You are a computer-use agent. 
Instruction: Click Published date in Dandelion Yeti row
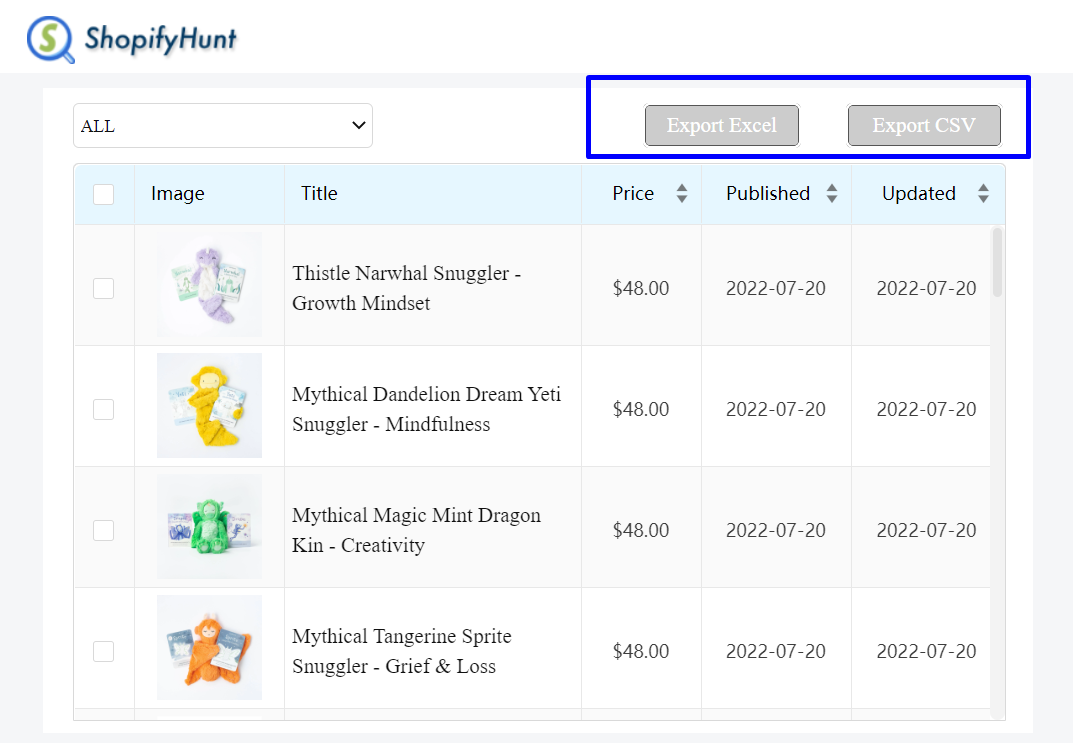(776, 409)
